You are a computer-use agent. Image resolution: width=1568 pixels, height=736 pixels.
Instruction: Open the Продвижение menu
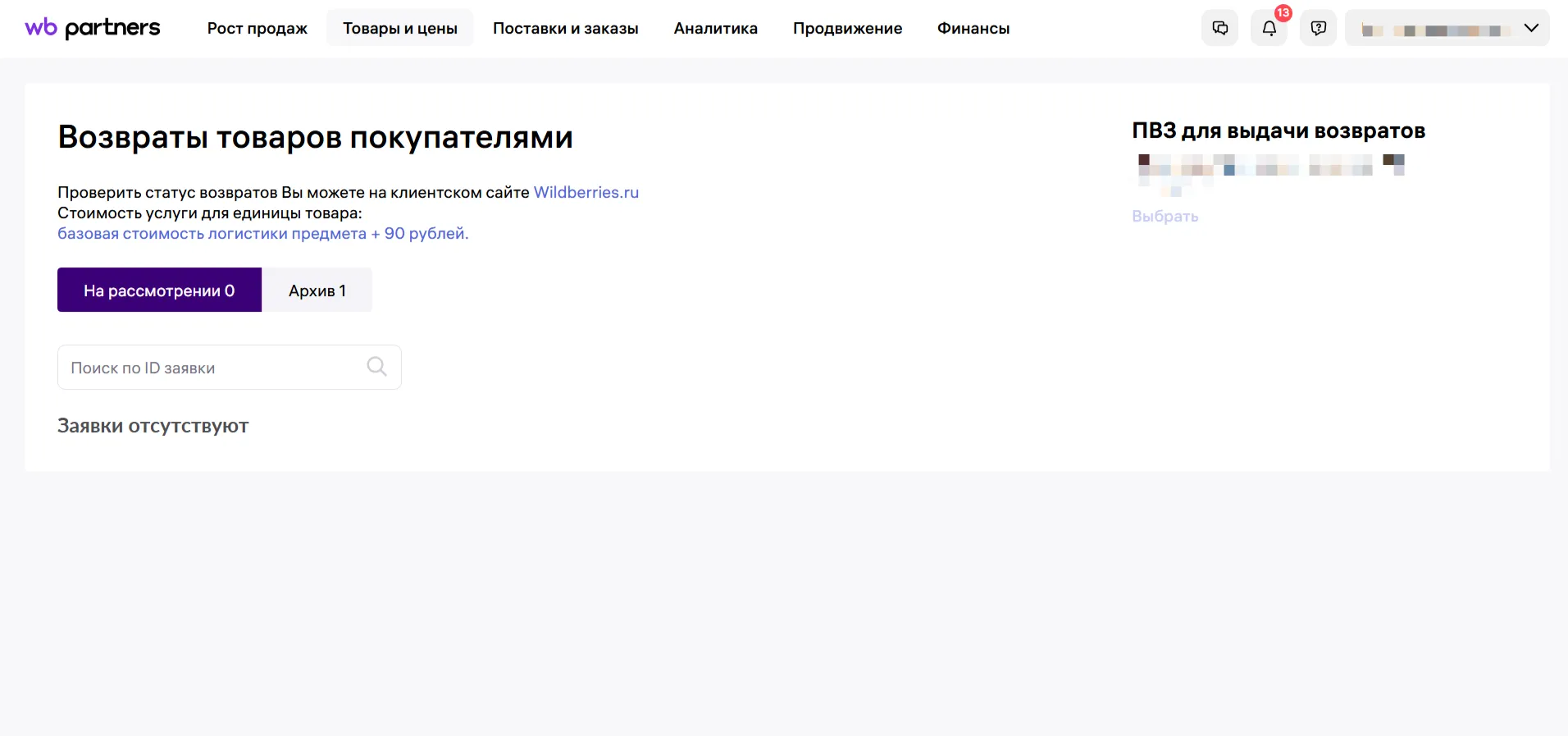[x=847, y=29]
